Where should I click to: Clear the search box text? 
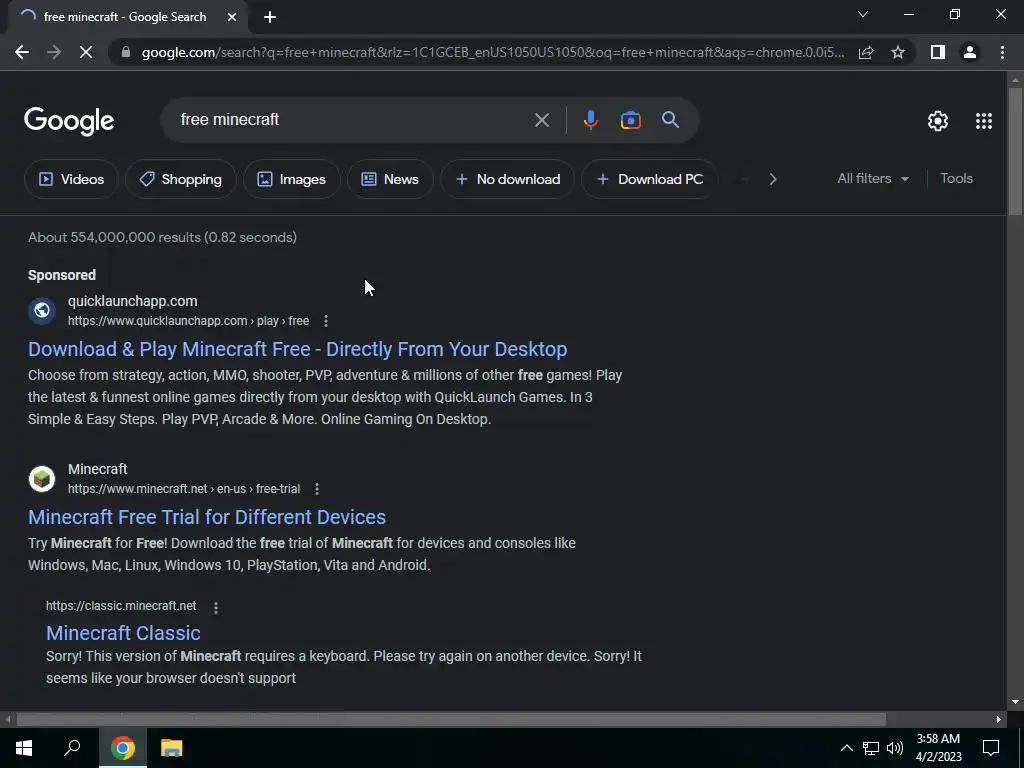tap(542, 120)
